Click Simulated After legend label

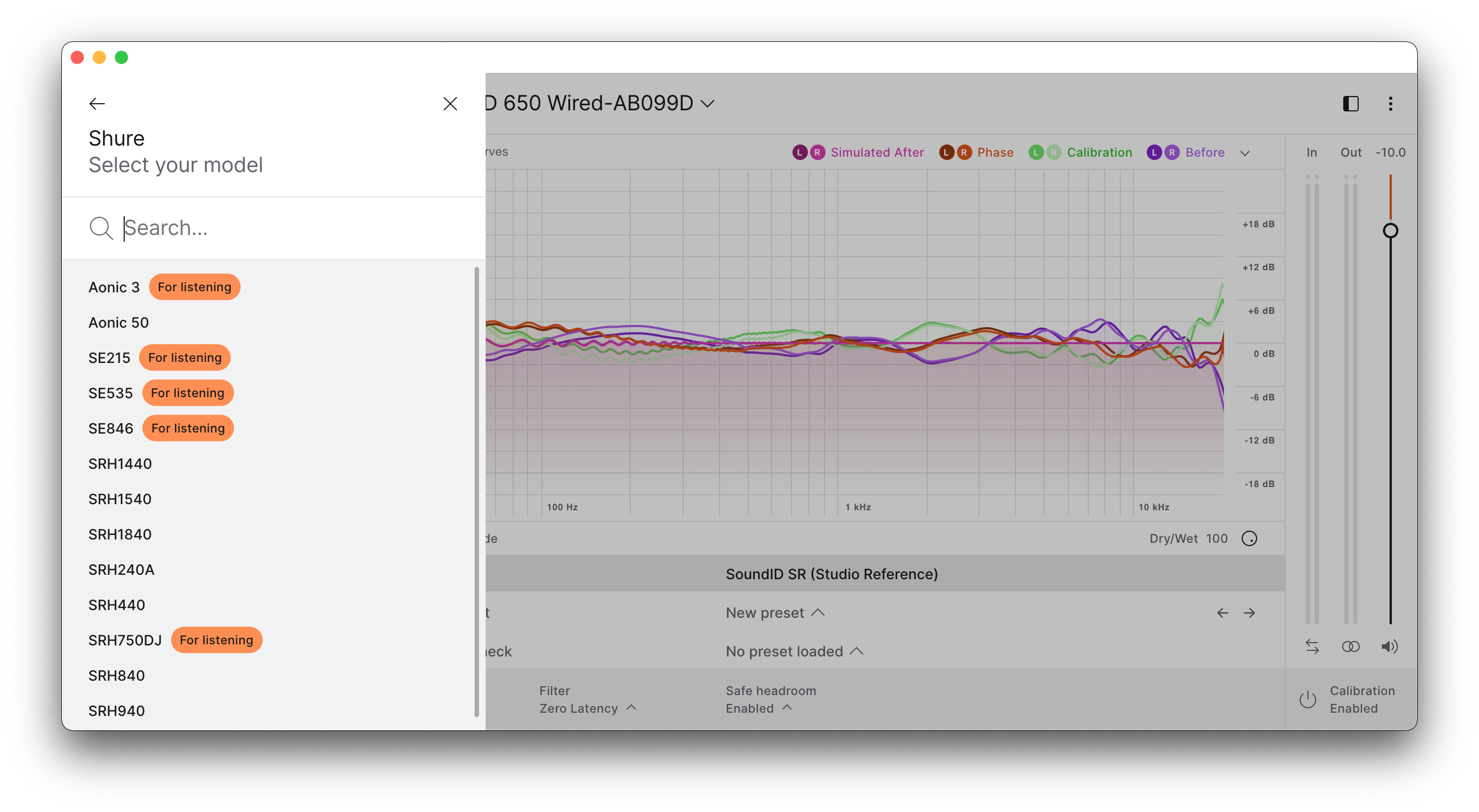[877, 153]
